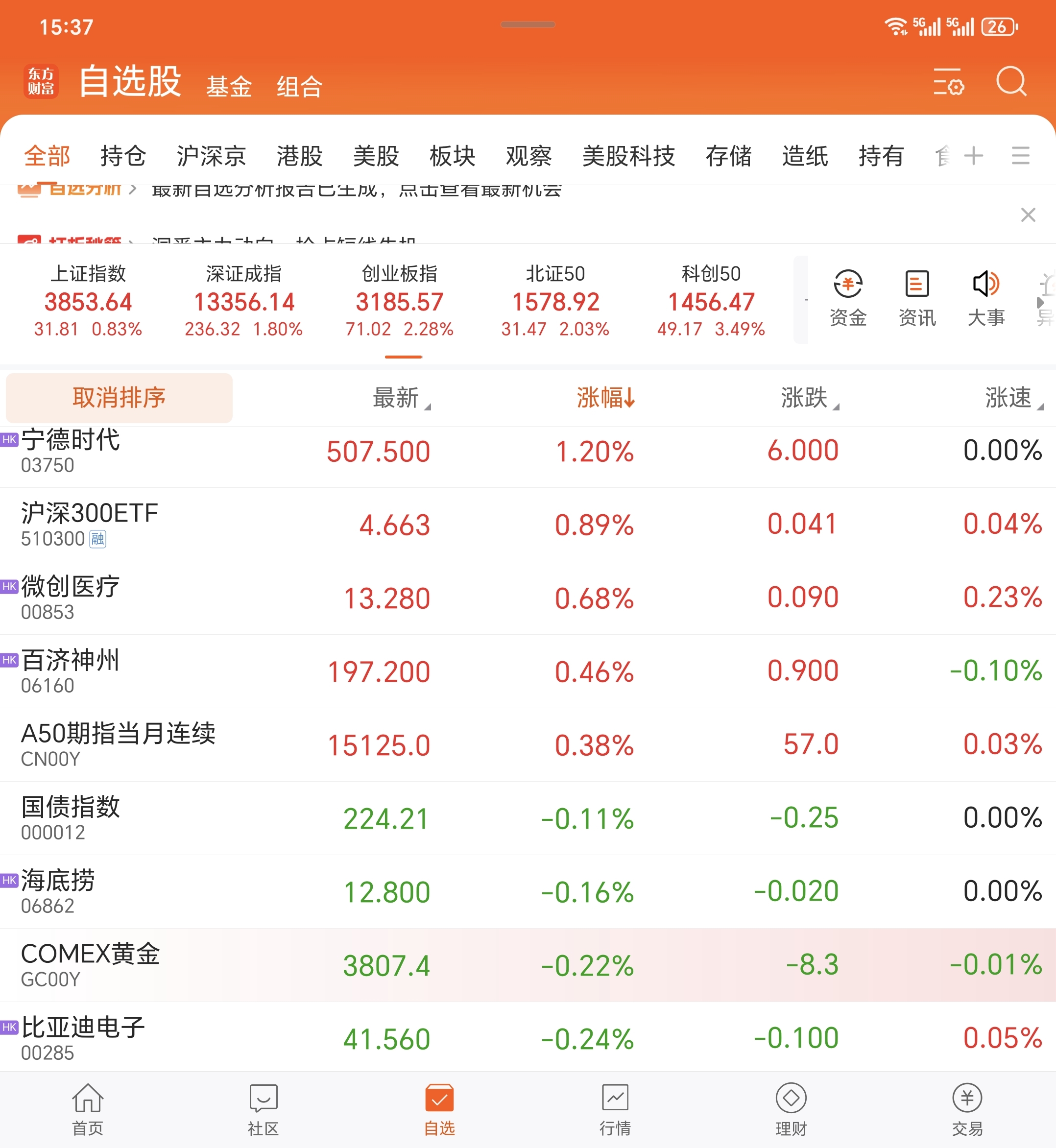Image resolution: width=1056 pixels, height=1148 pixels.
Task: Select the 港股 group tab
Action: pyautogui.click(x=300, y=155)
